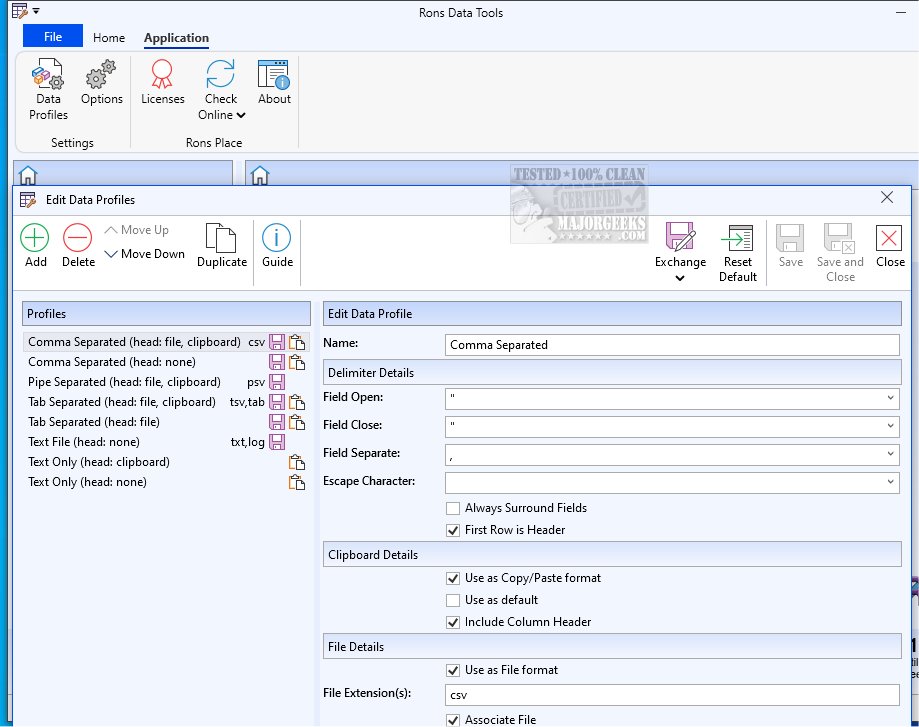The image size is (919, 727).
Task: Click the About icon in ribbon
Action: point(274,74)
